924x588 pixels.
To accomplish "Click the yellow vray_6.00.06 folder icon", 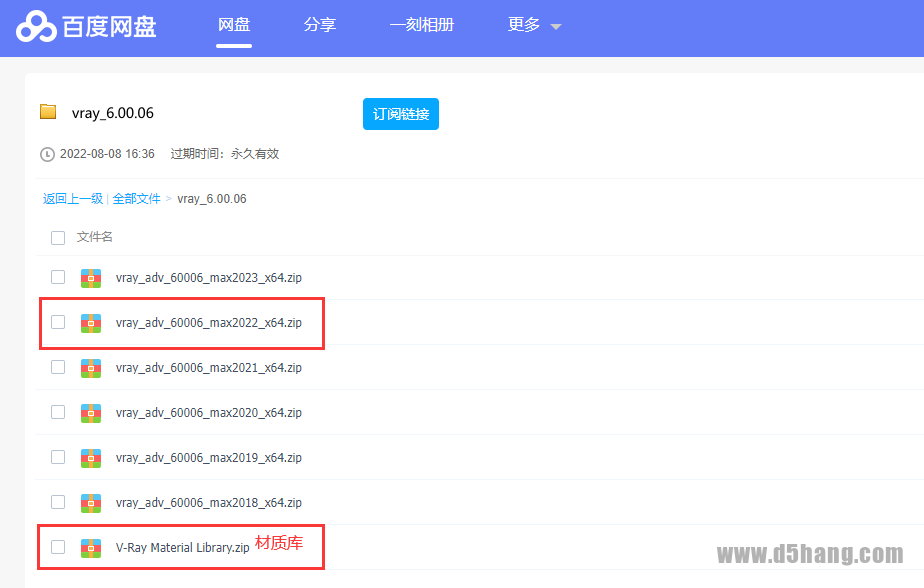I will coord(48,112).
